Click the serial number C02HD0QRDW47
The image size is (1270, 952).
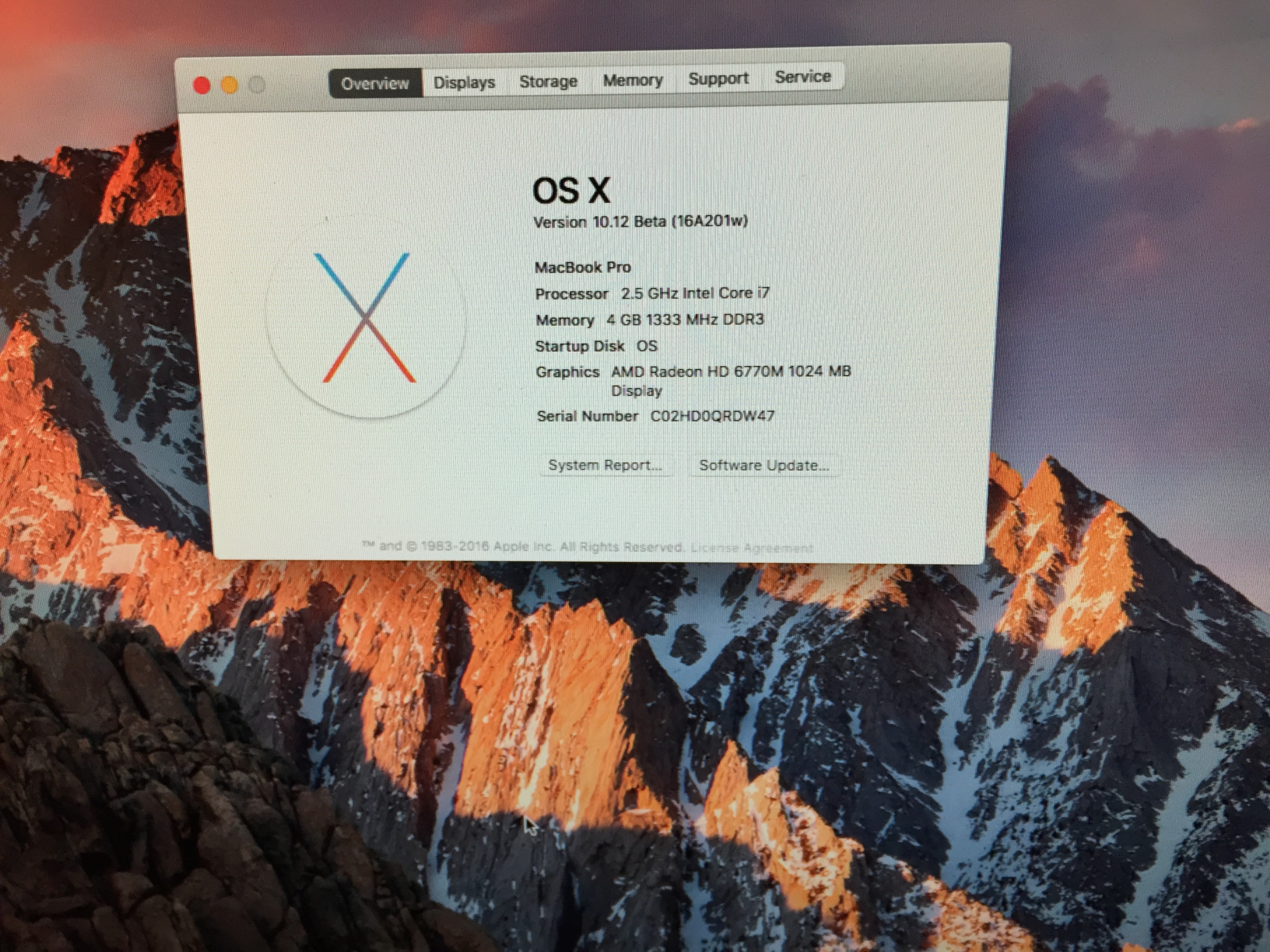click(x=712, y=416)
